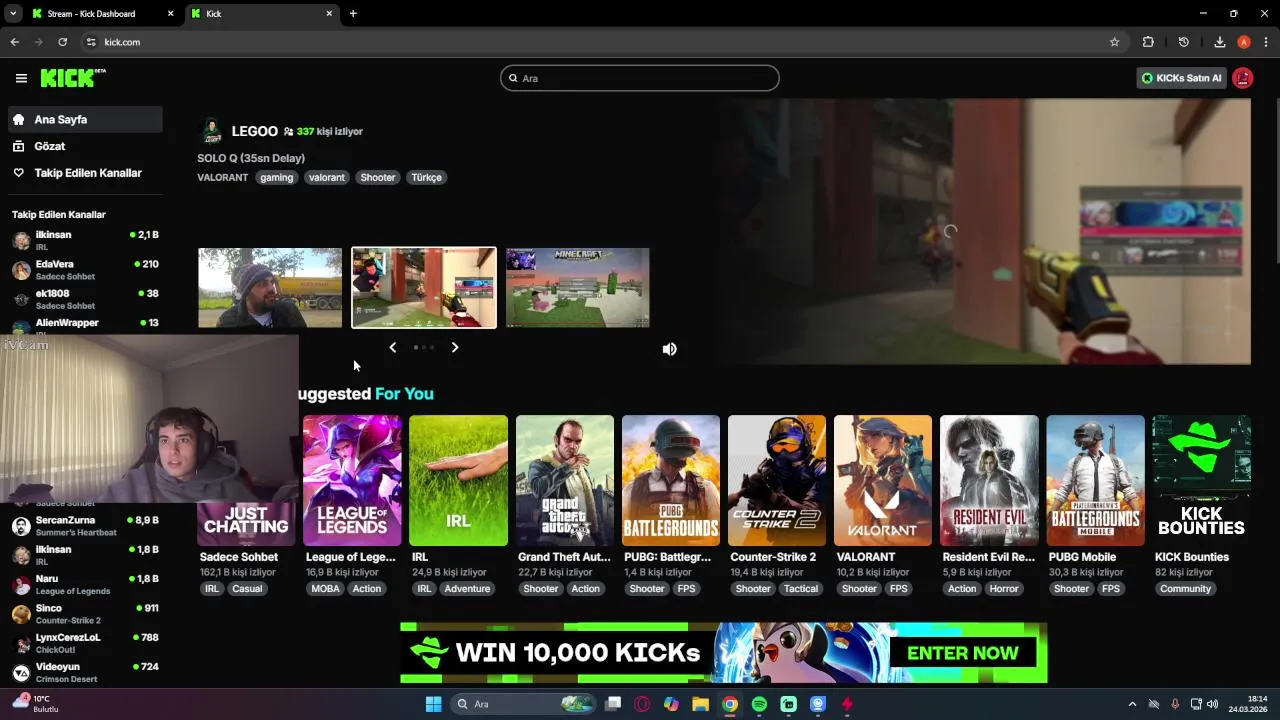
Task: Select Community tag under KICK Bounties
Action: 1186,589
